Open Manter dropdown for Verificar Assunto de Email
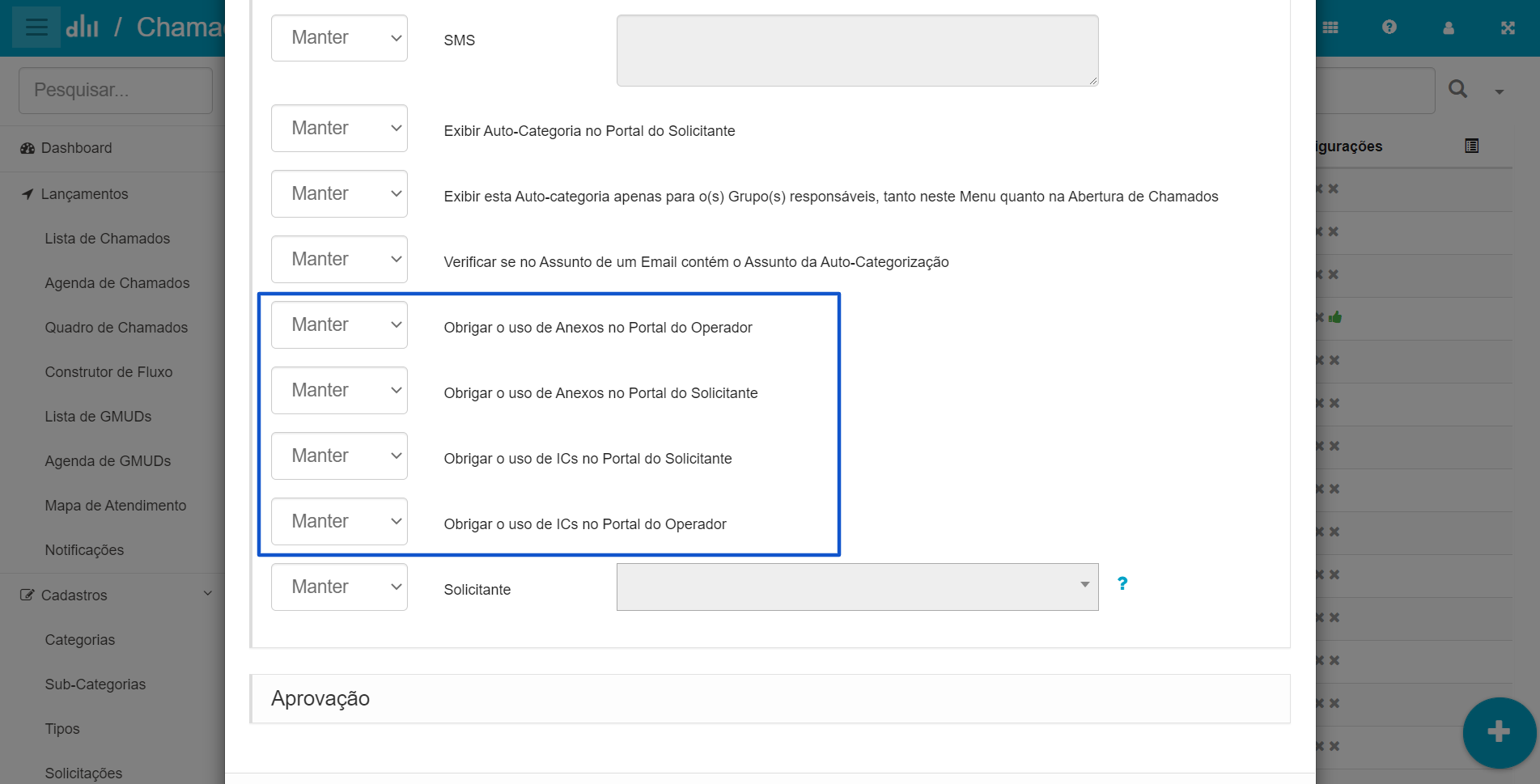 pos(339,259)
